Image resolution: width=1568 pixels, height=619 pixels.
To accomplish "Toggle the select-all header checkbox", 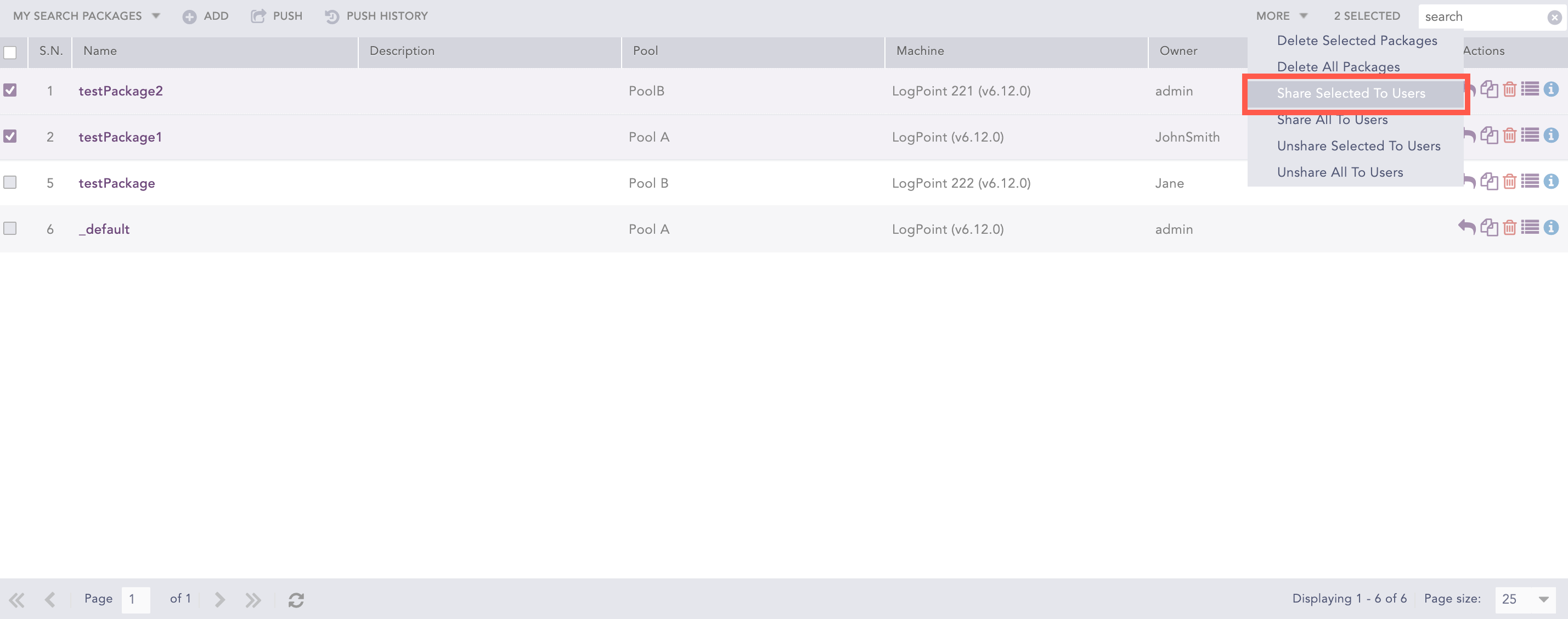I will point(10,52).
